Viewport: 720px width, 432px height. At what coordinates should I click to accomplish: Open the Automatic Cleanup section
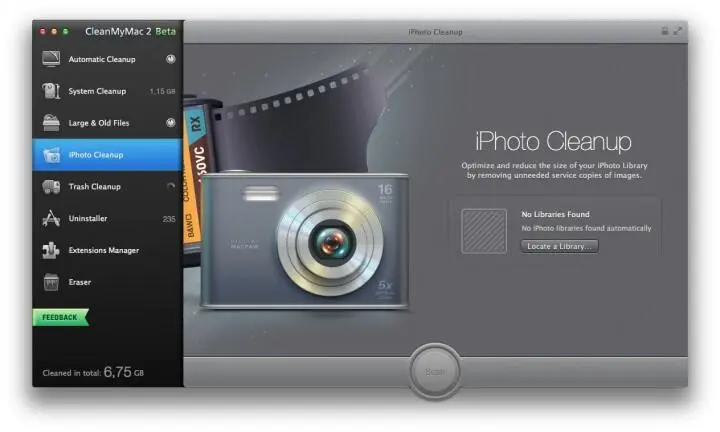click(107, 59)
